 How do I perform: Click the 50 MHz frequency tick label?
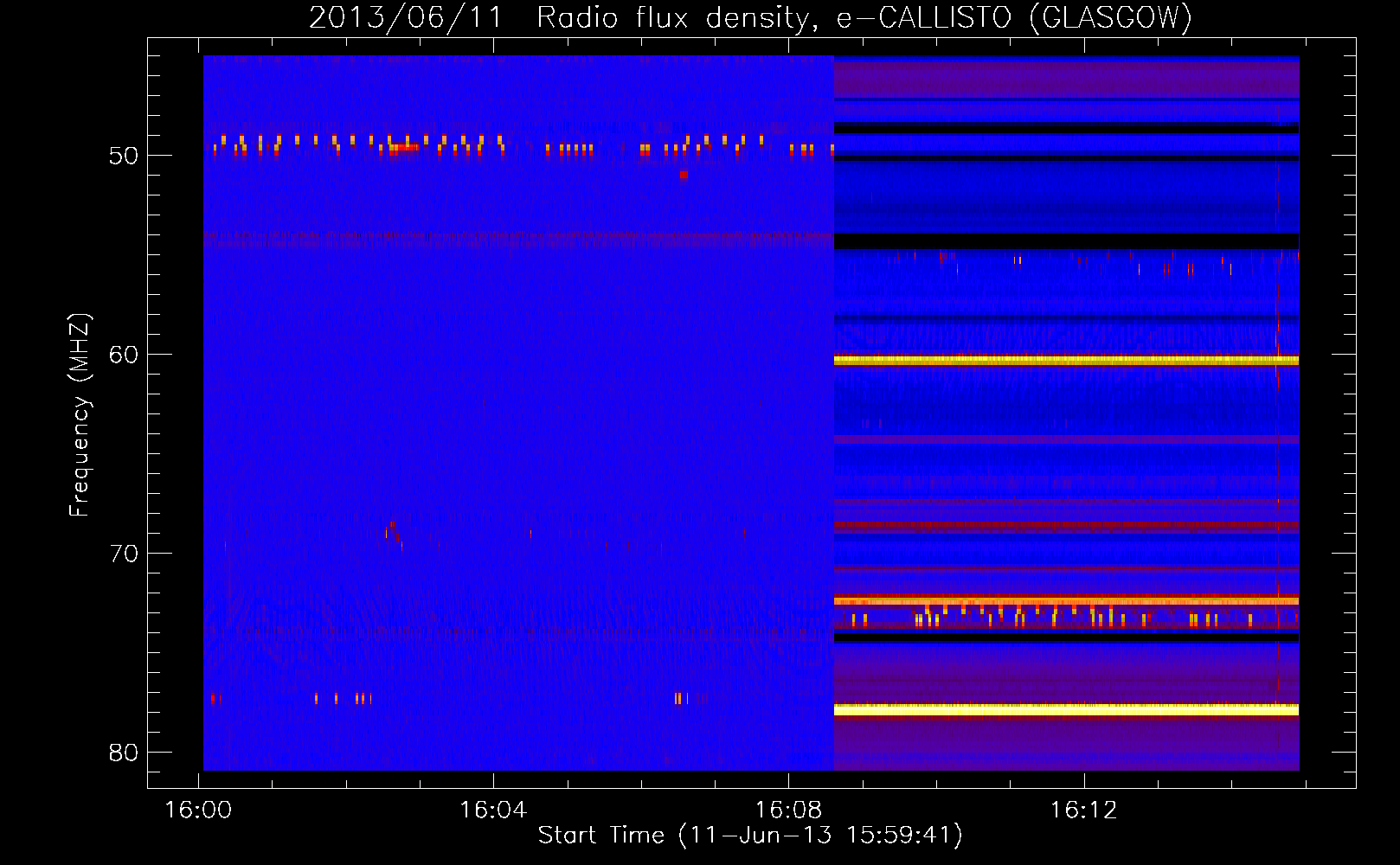124,157
